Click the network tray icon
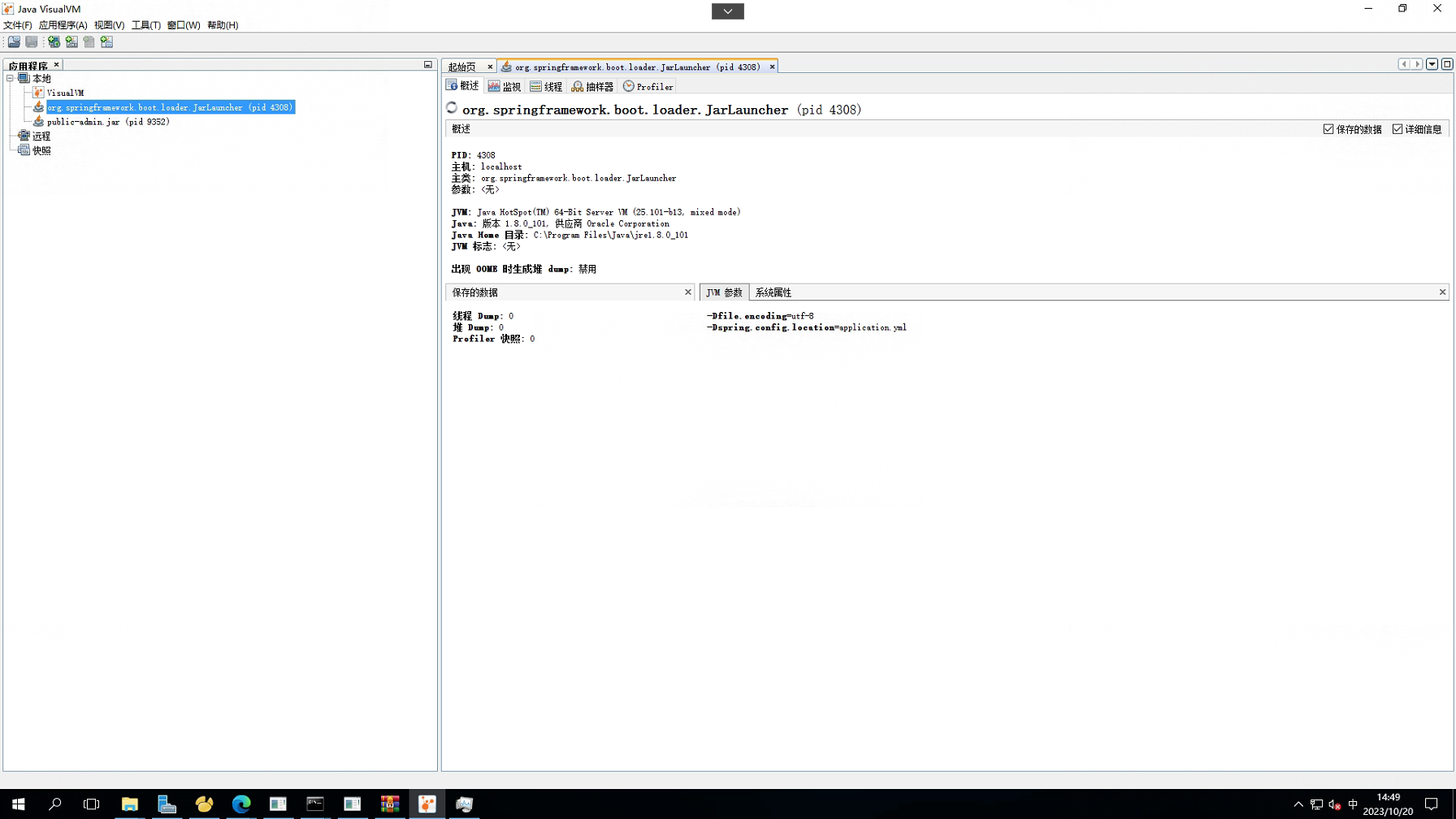The width and height of the screenshot is (1456, 819). (x=1316, y=804)
